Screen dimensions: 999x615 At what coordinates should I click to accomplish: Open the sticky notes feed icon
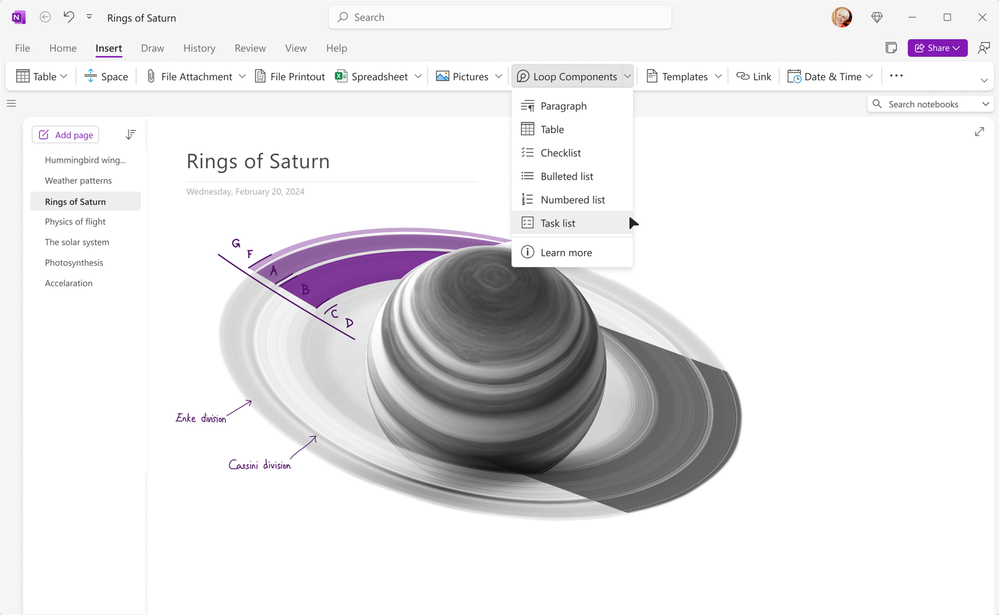(x=891, y=48)
